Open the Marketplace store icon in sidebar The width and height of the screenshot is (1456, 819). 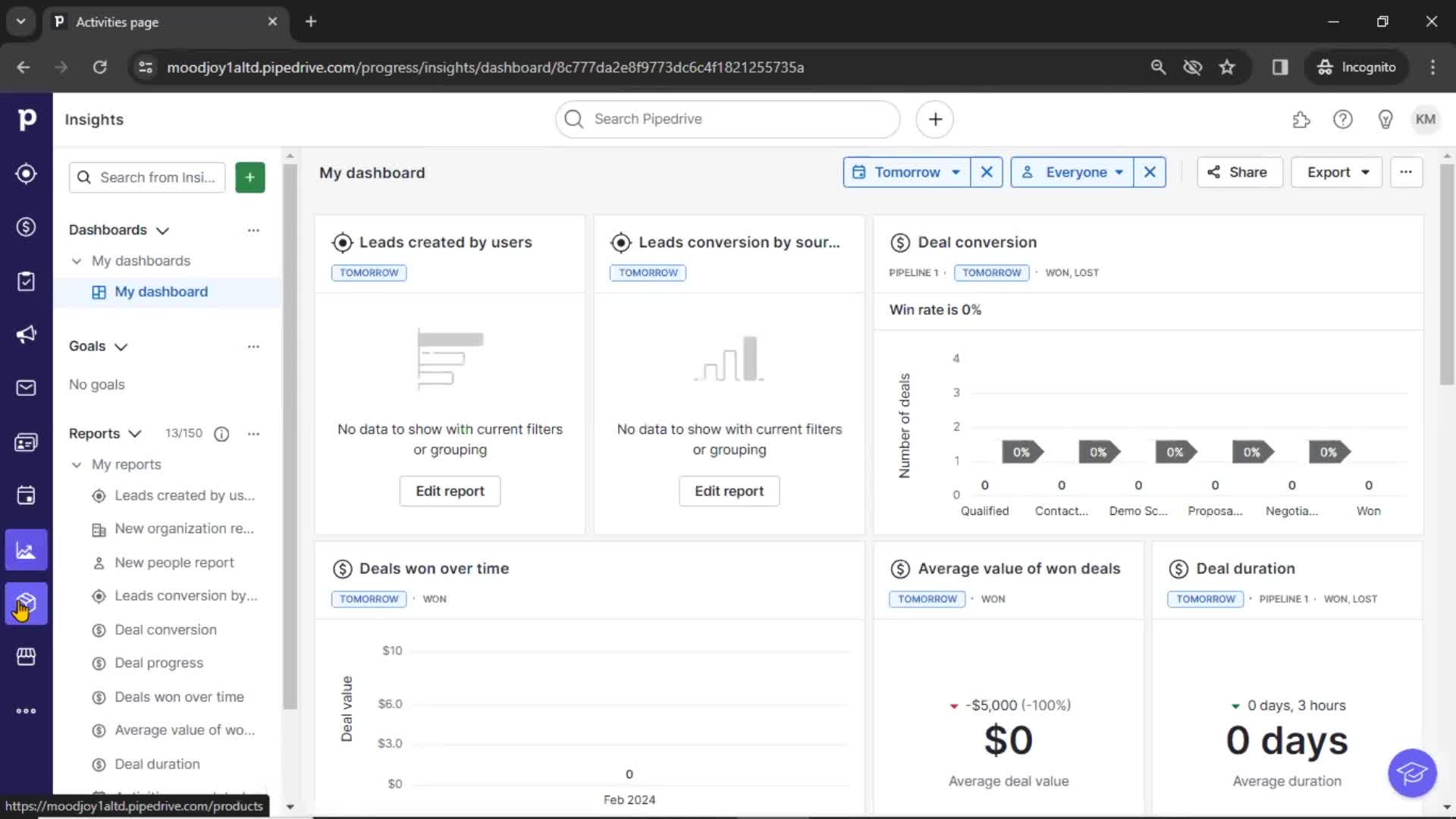click(26, 657)
